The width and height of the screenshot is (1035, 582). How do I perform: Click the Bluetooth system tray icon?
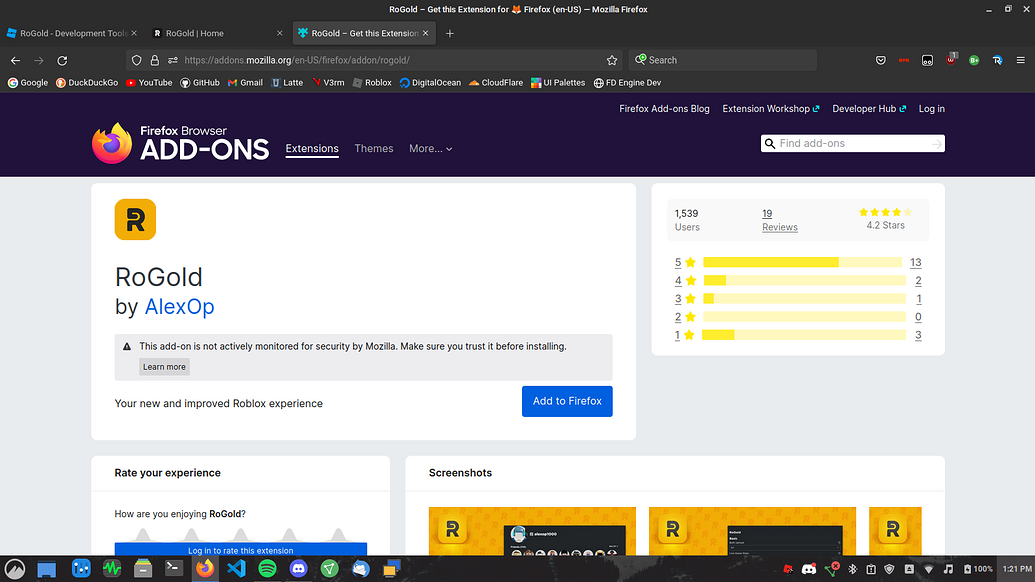tap(852, 569)
